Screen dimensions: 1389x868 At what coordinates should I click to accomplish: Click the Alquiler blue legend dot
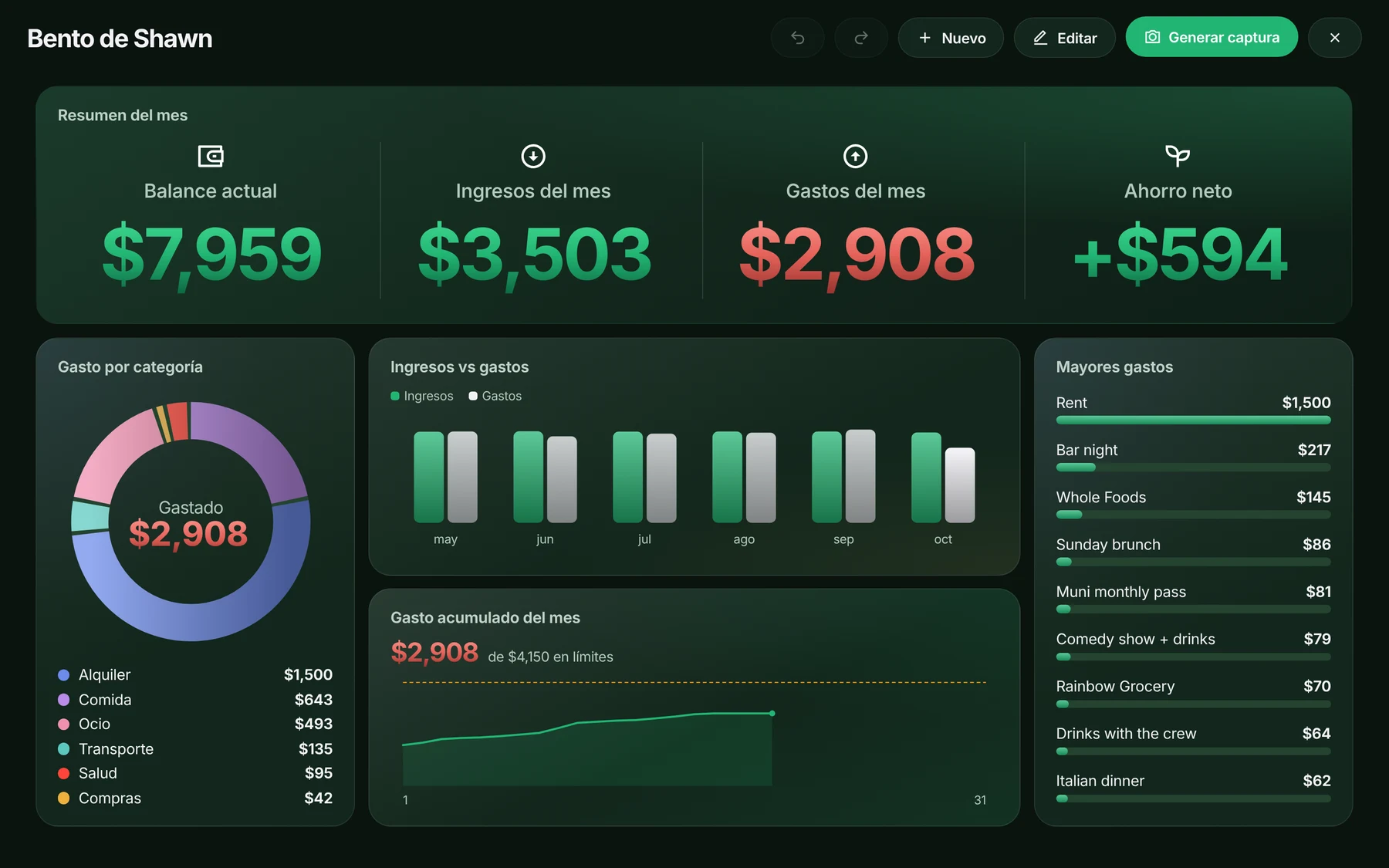pos(64,675)
